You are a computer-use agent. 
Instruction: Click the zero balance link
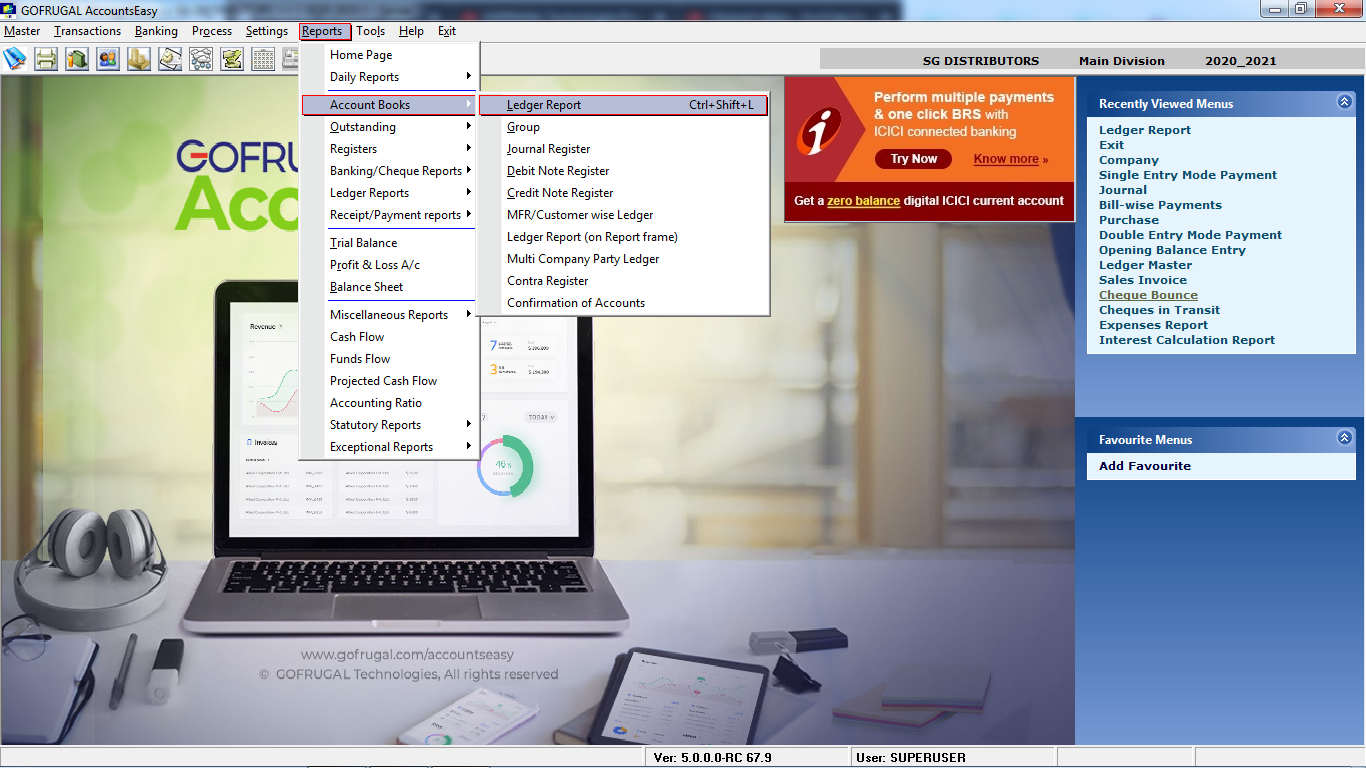coord(863,201)
